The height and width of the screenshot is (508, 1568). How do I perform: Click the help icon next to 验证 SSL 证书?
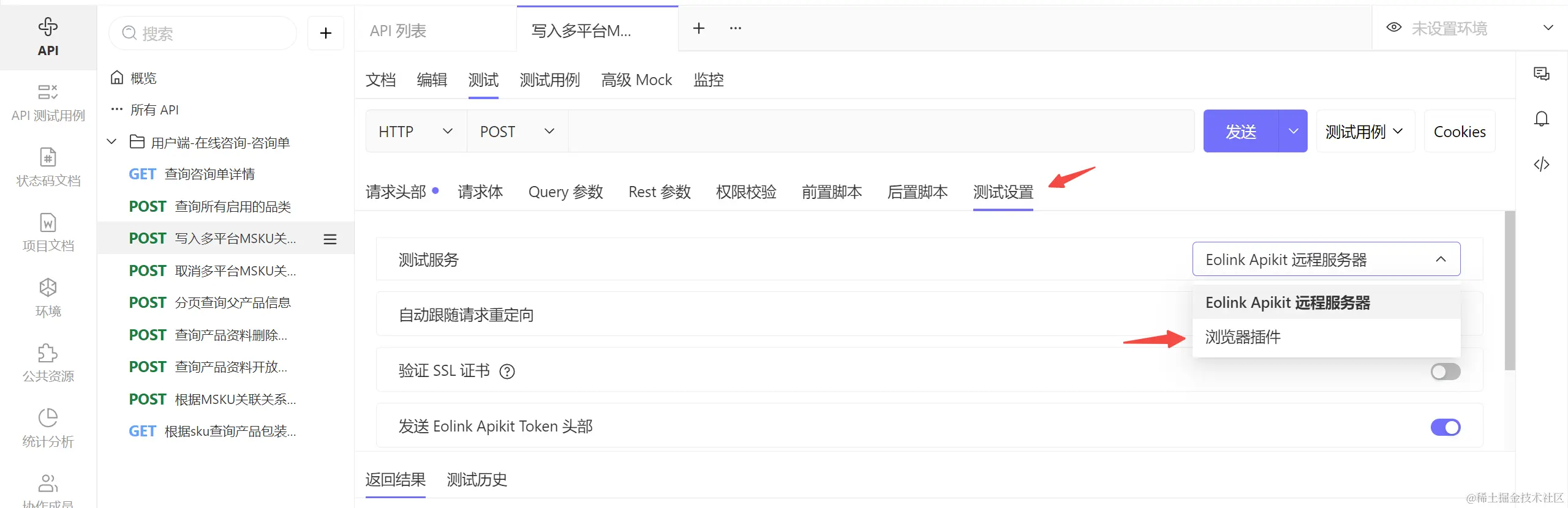click(507, 372)
